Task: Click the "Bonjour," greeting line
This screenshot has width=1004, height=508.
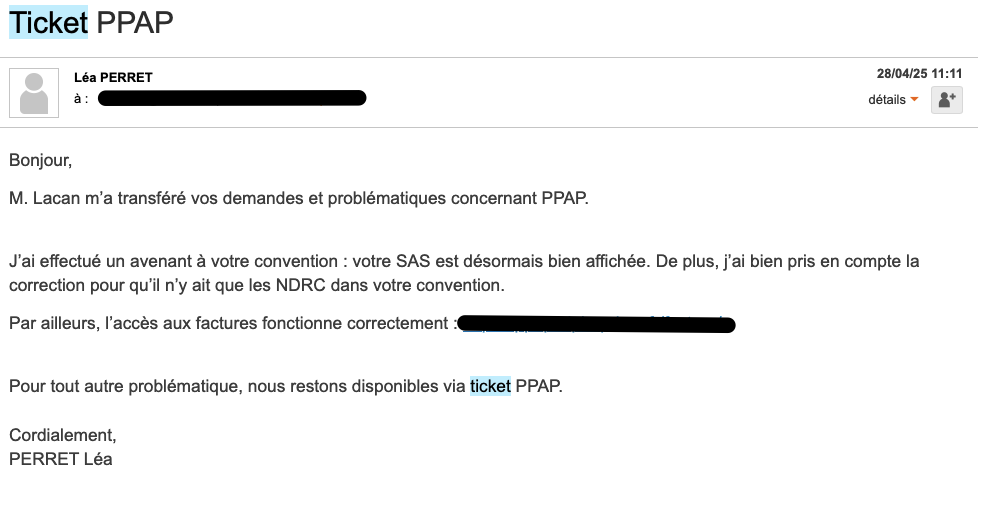Action: (41, 159)
